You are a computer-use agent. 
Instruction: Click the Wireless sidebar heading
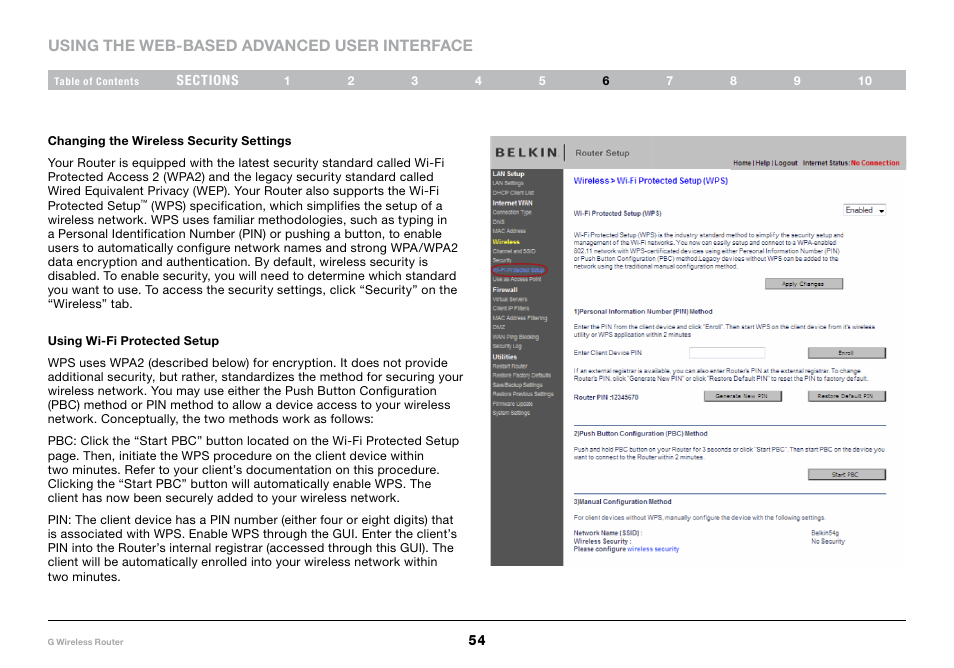(x=506, y=242)
